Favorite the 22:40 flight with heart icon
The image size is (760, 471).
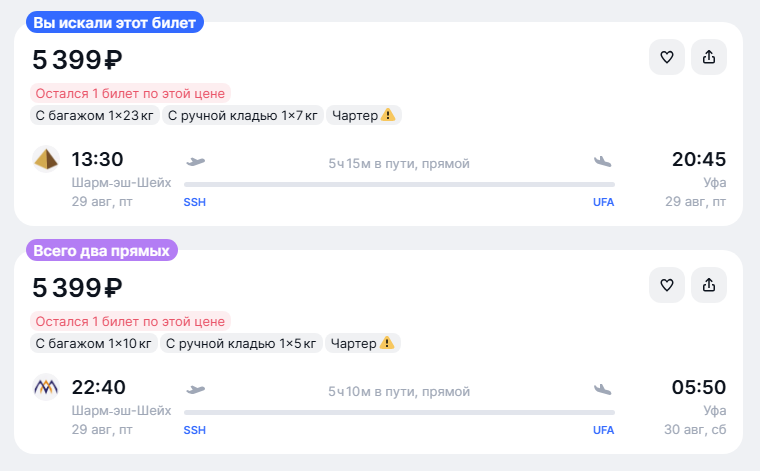coord(667,285)
